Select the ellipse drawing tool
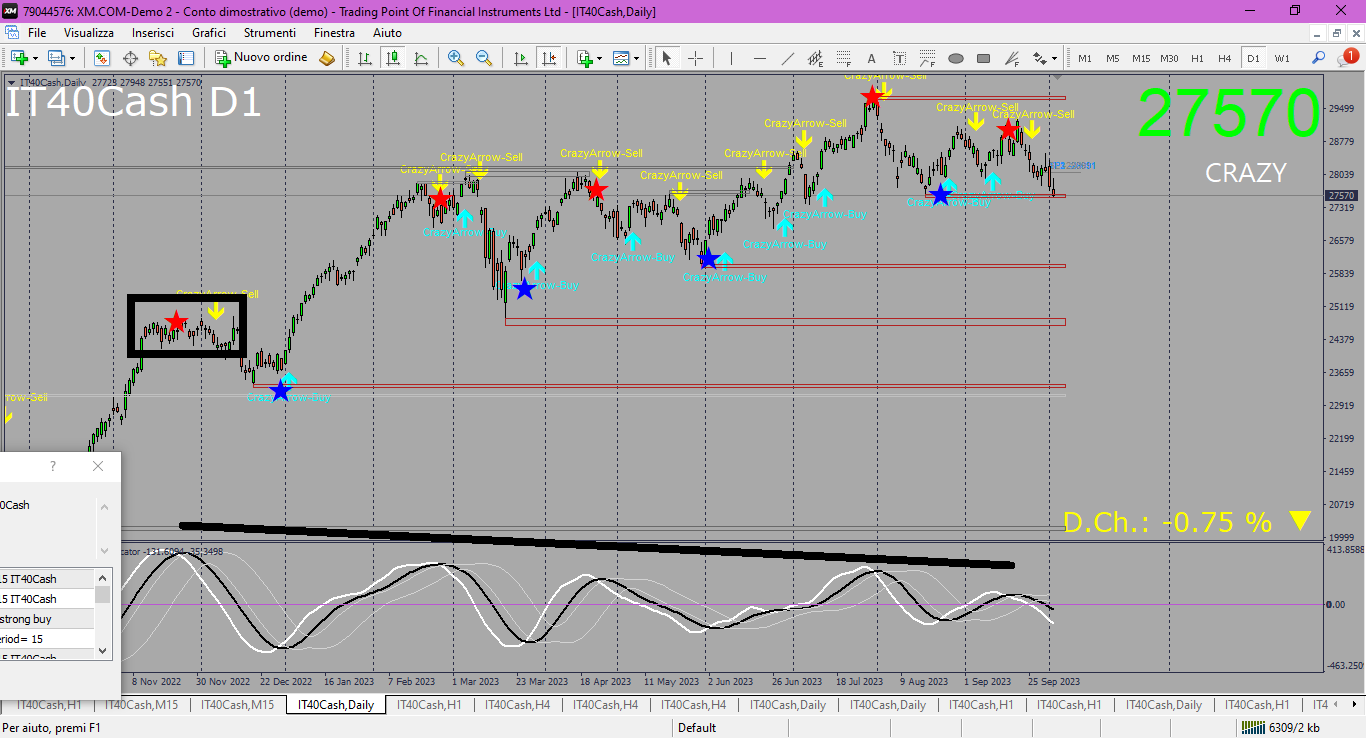Viewport: 1366px width, 738px height. click(x=956, y=58)
